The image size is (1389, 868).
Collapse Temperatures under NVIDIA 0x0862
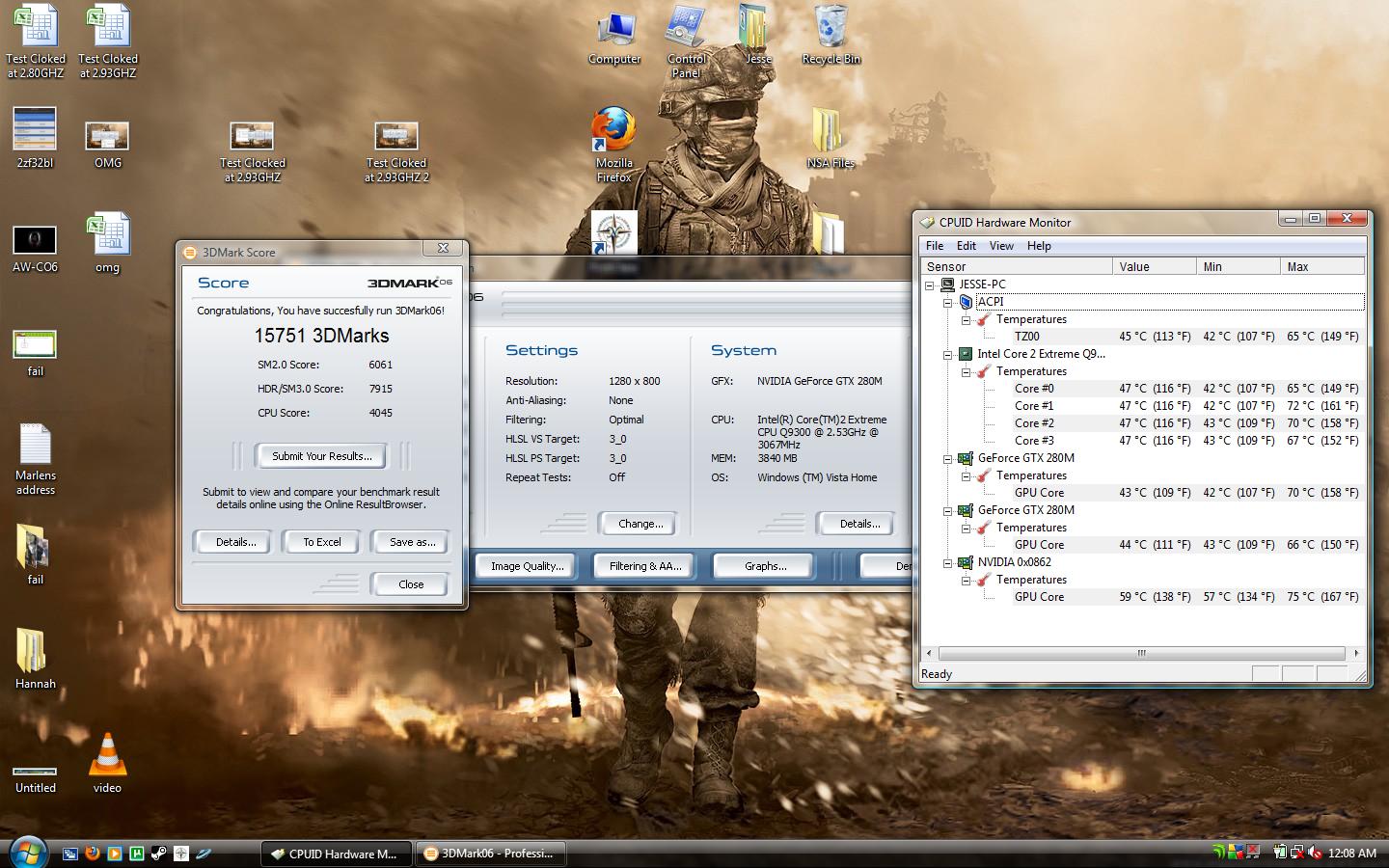(966, 580)
